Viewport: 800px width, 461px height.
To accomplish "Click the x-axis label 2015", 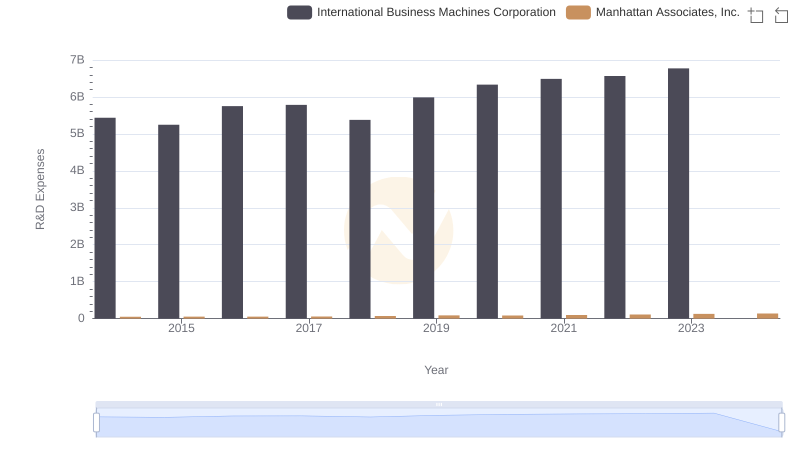I will (x=181, y=328).
